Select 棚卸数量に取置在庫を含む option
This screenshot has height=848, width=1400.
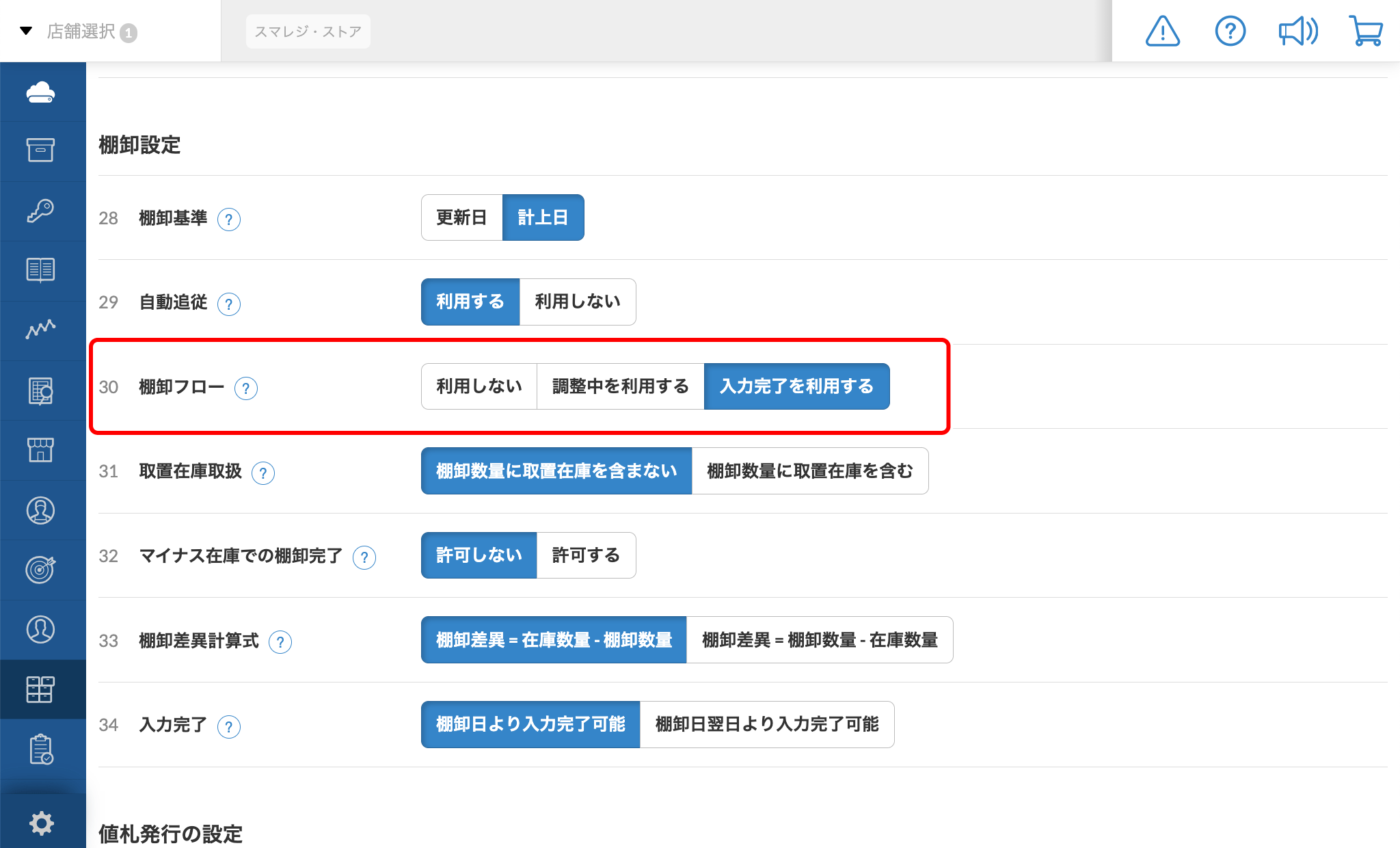coord(809,471)
